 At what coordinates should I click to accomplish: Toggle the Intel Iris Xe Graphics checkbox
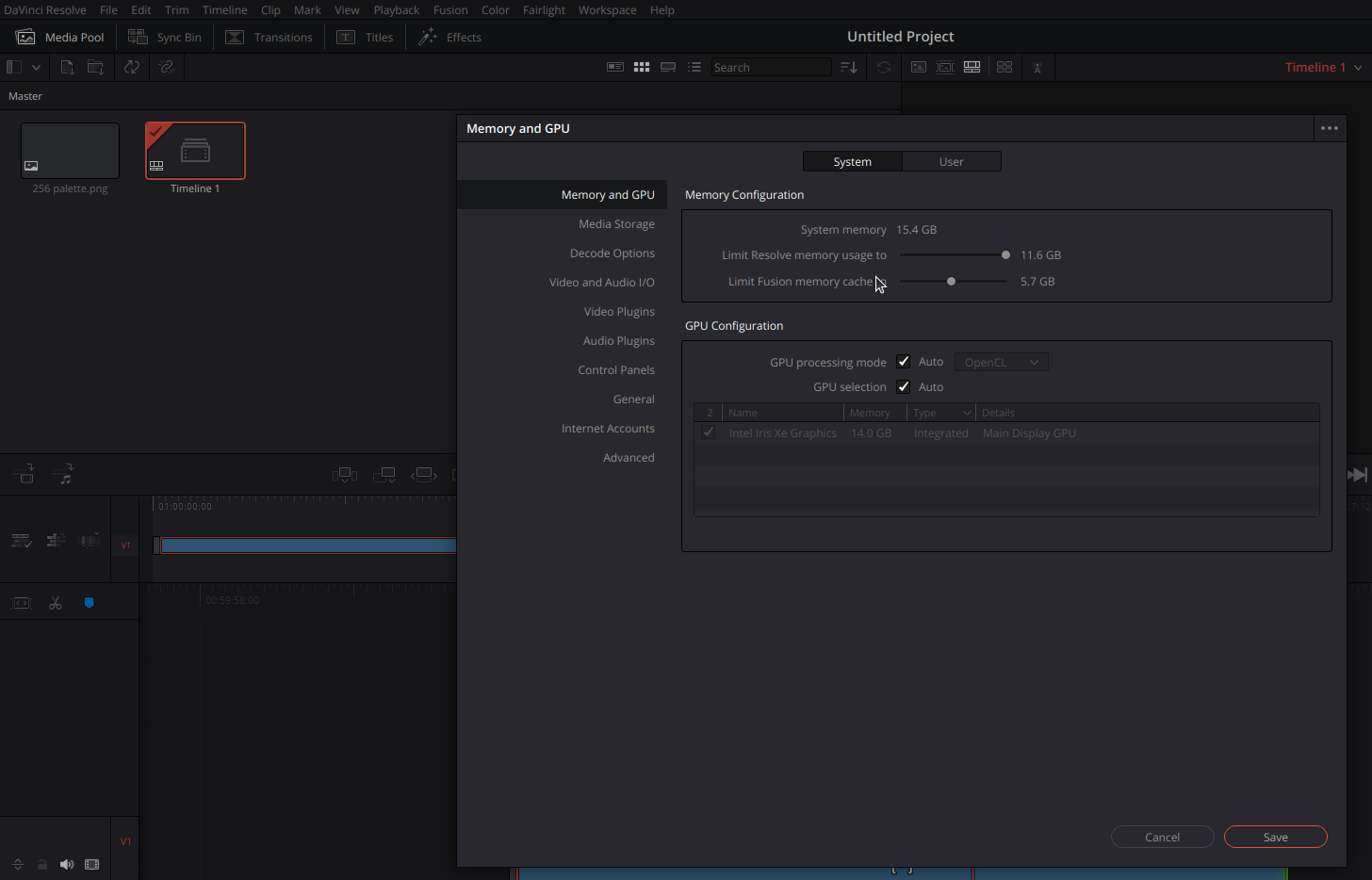click(709, 433)
